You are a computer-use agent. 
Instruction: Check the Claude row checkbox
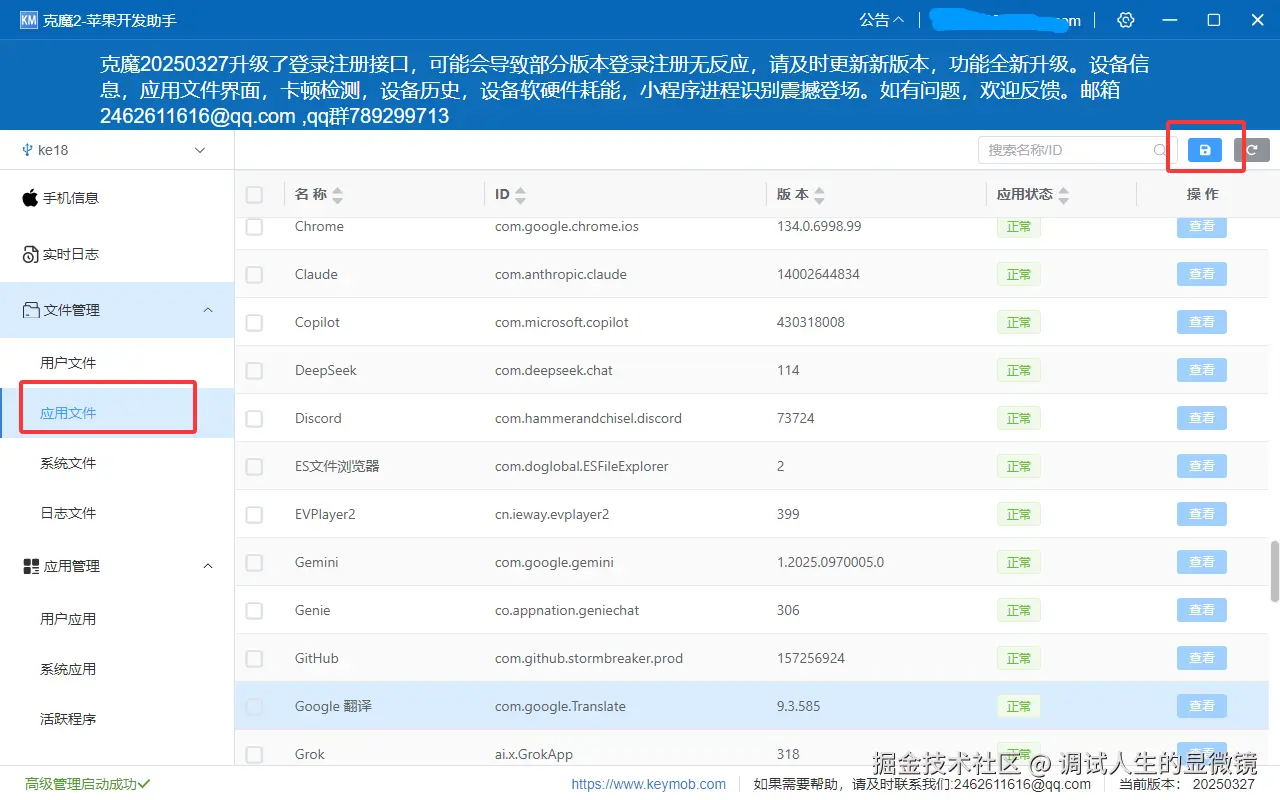click(254, 275)
